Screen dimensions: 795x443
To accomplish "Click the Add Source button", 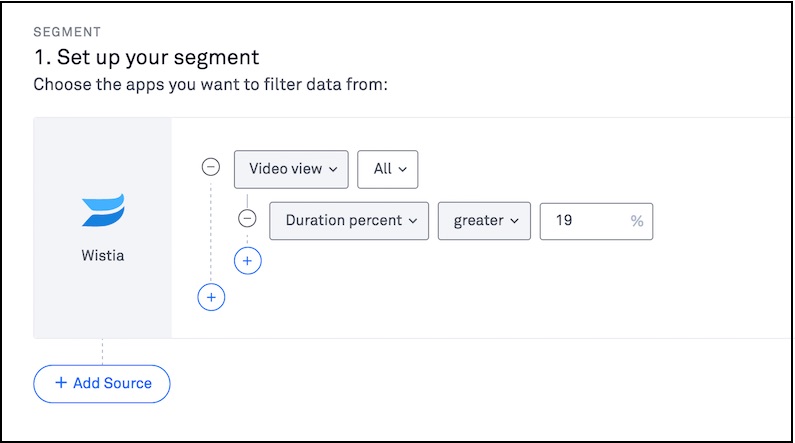I will (x=102, y=383).
